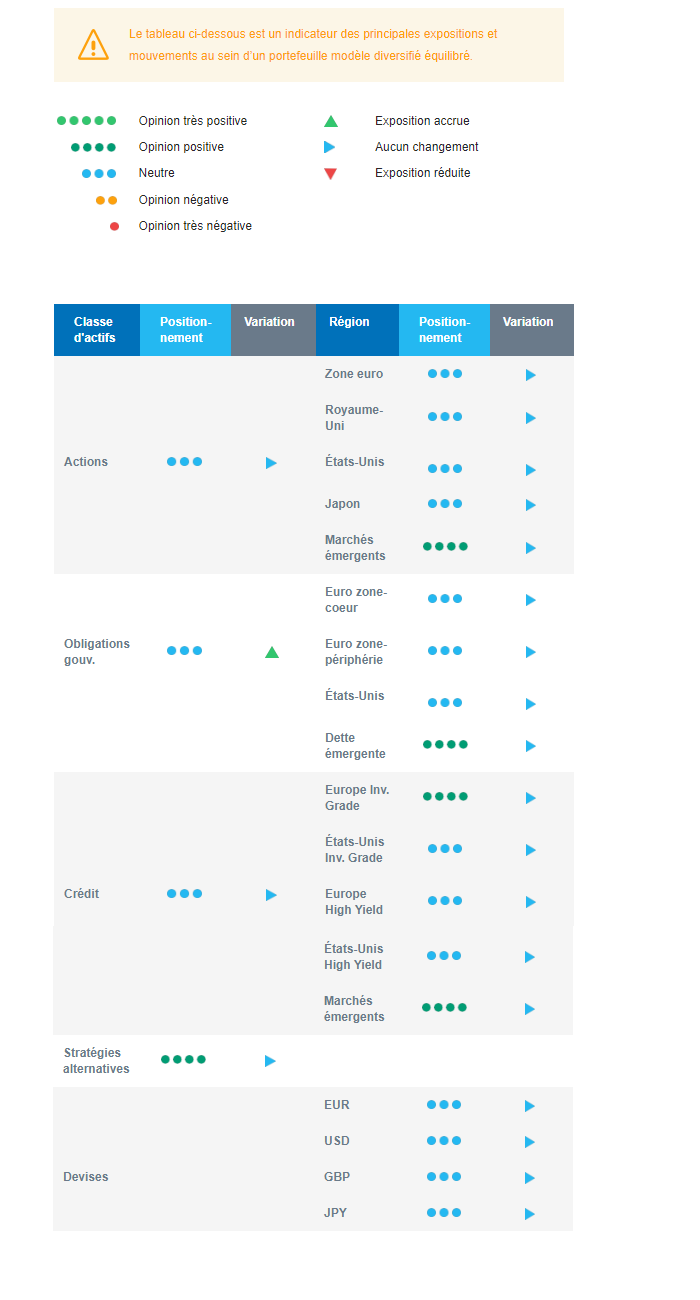The image size is (700, 1300).
Task: Click the green dots for Stratégies alternatives
Action: [183, 1059]
